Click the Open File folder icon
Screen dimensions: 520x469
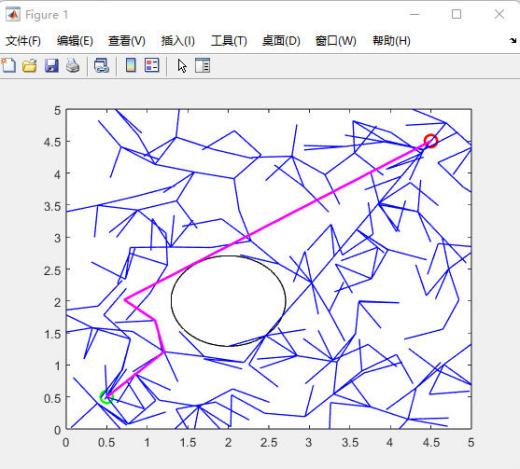[x=29, y=65]
